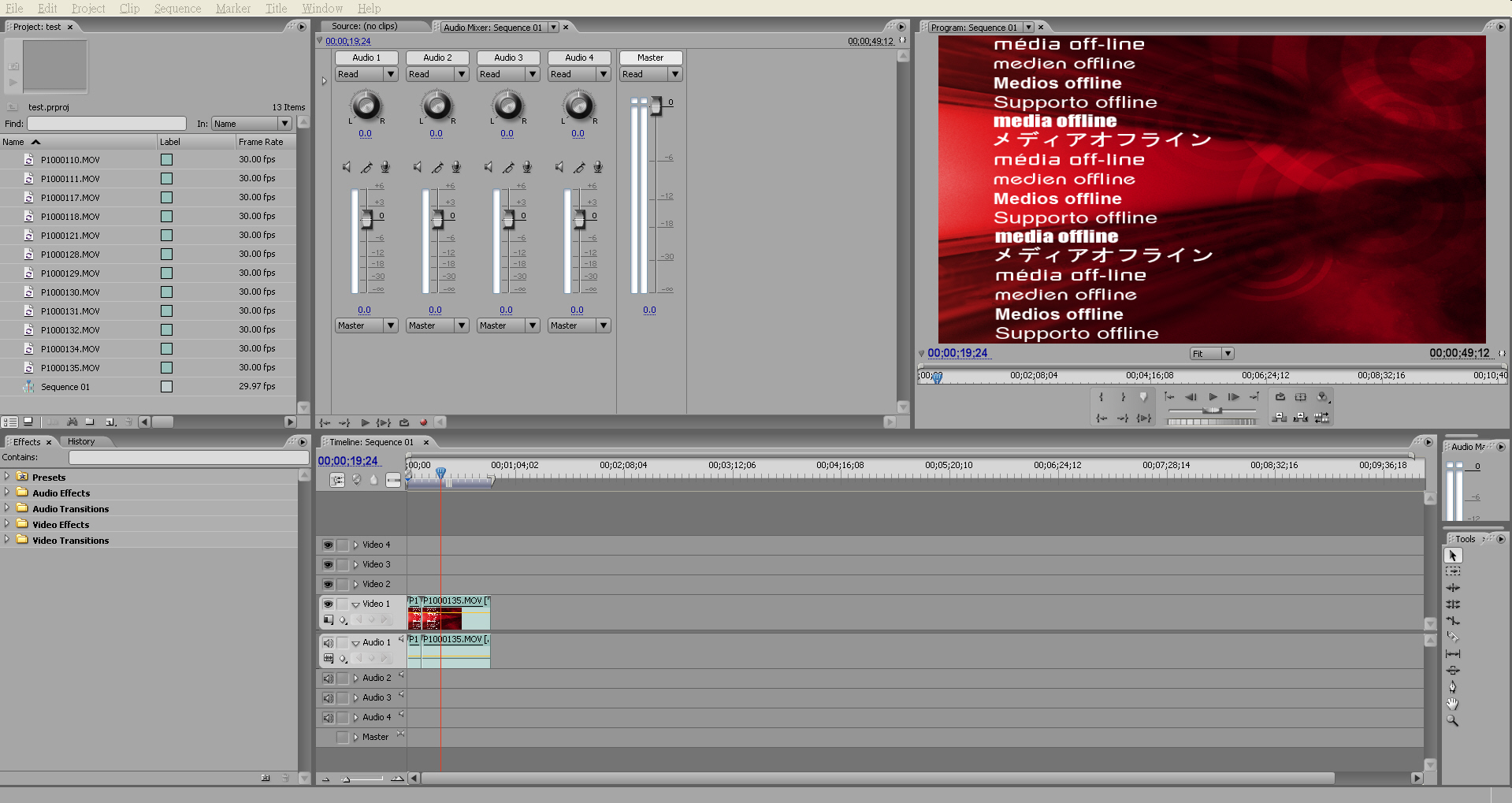Screen dimensions: 1512x803
Task: Select the Hand tool in Tools panel
Action: pyautogui.click(x=1453, y=704)
